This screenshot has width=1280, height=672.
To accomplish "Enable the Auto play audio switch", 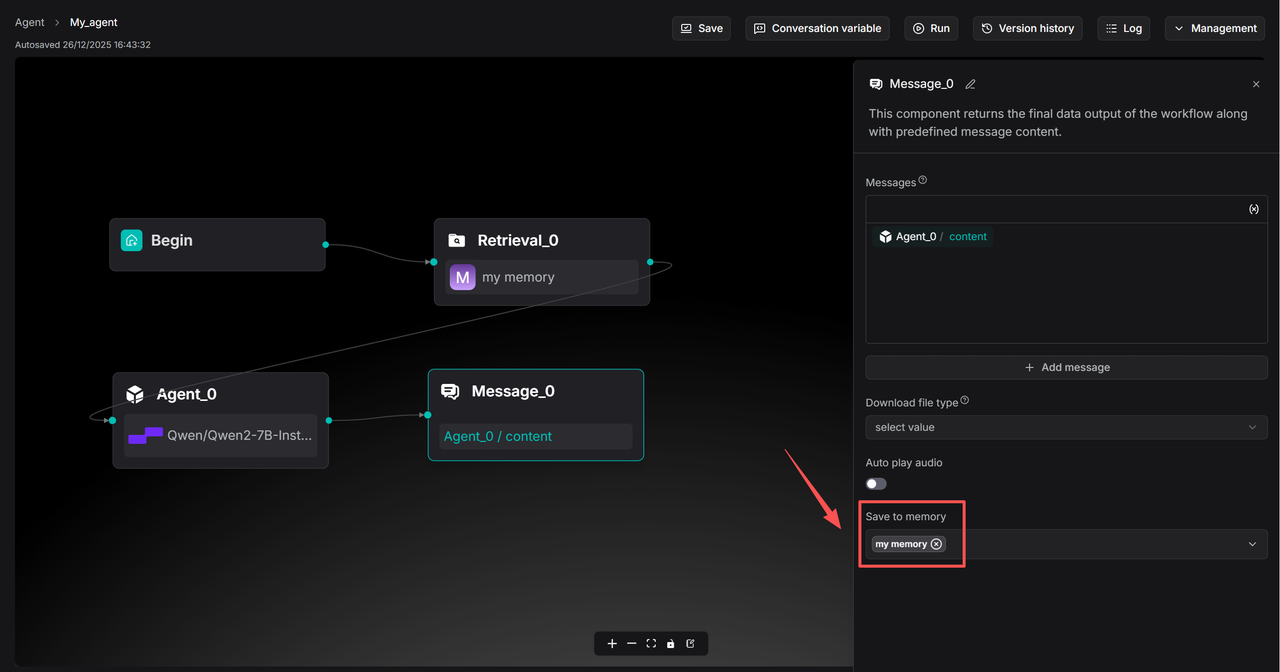I will 876,484.
